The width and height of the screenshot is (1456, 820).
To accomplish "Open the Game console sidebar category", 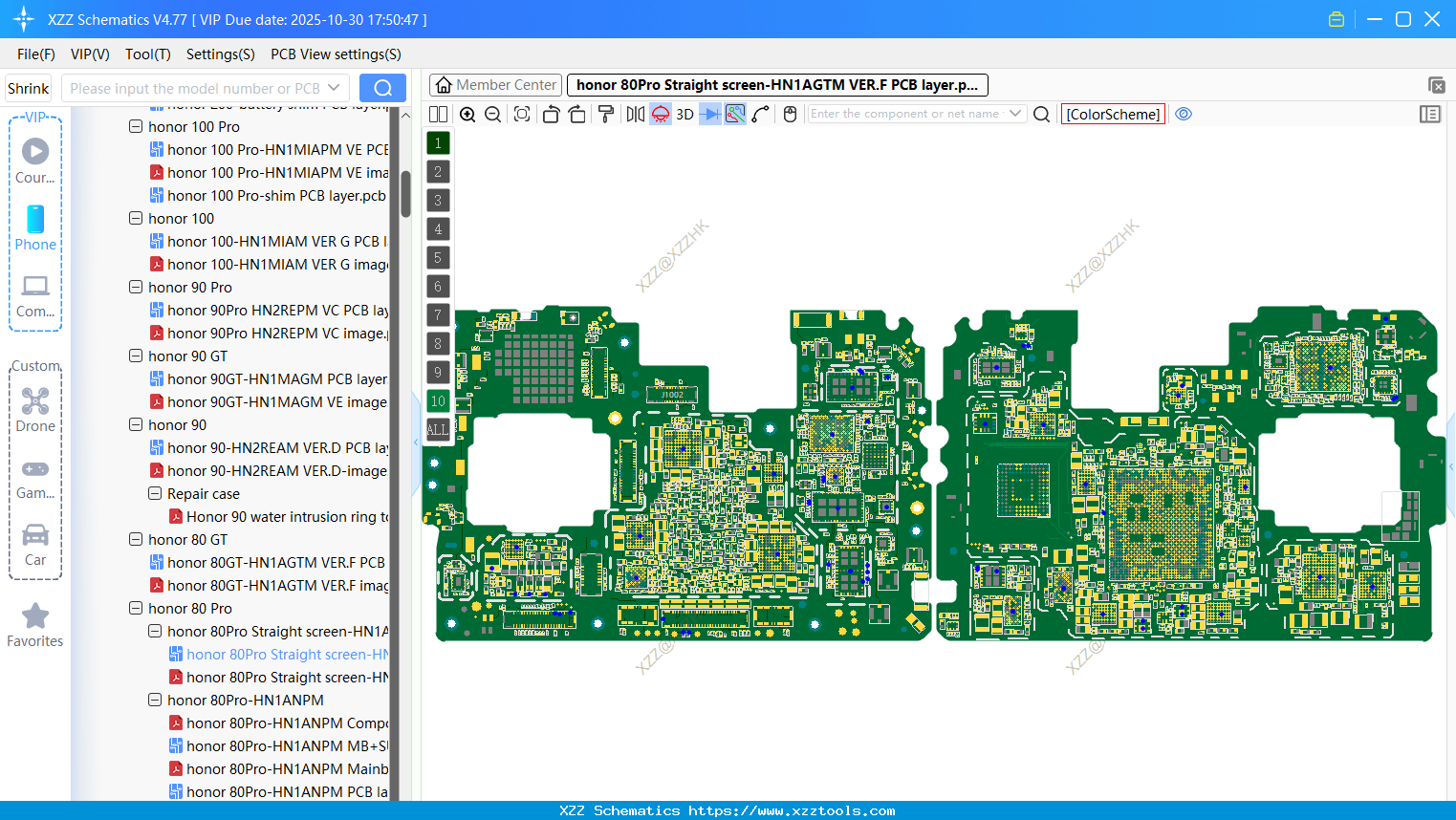I will [35, 478].
